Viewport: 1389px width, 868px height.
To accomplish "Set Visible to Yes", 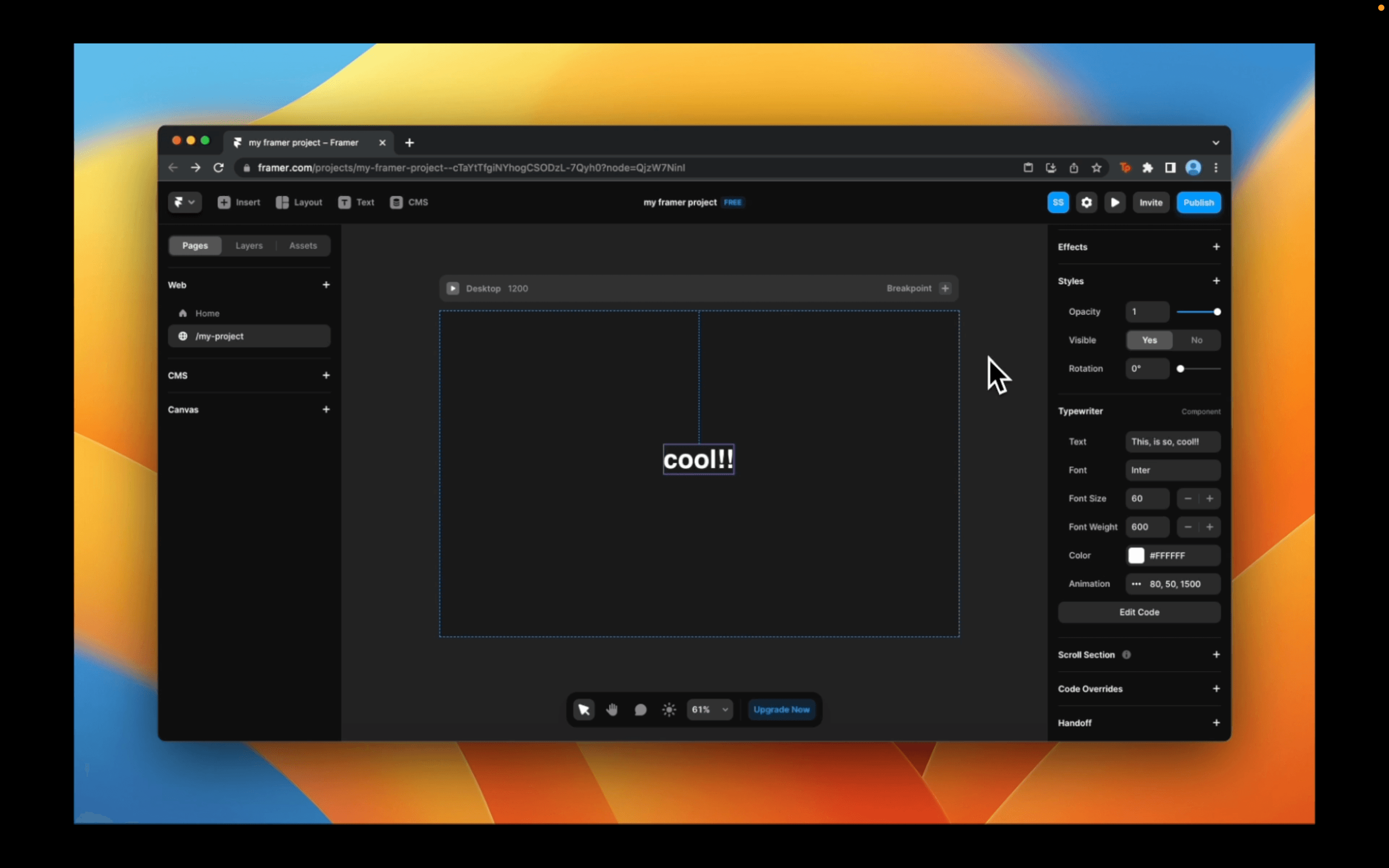I will click(1149, 340).
